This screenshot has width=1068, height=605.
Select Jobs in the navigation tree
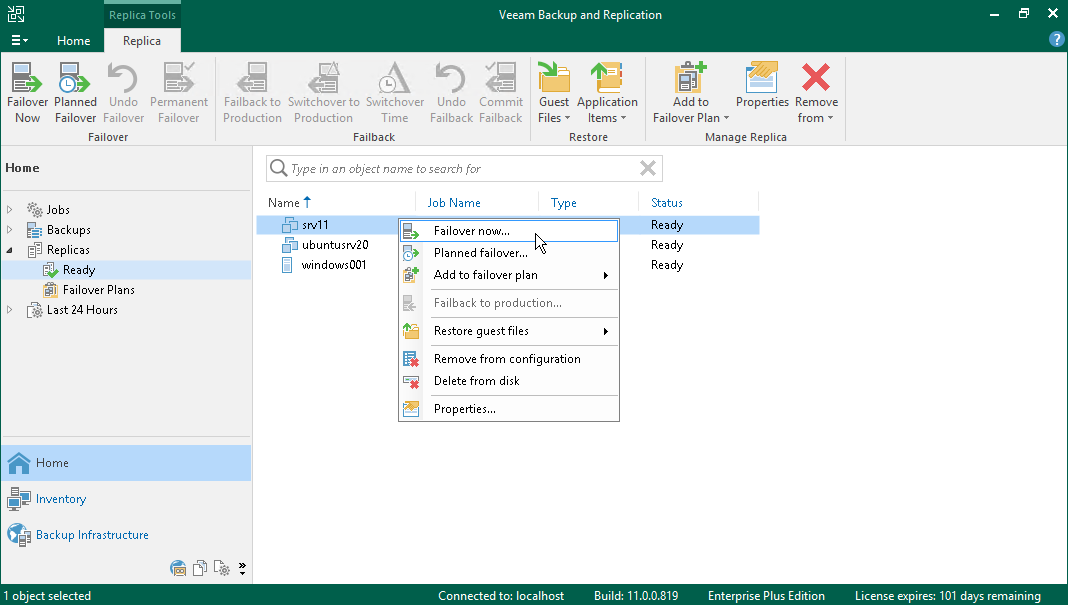click(58, 210)
